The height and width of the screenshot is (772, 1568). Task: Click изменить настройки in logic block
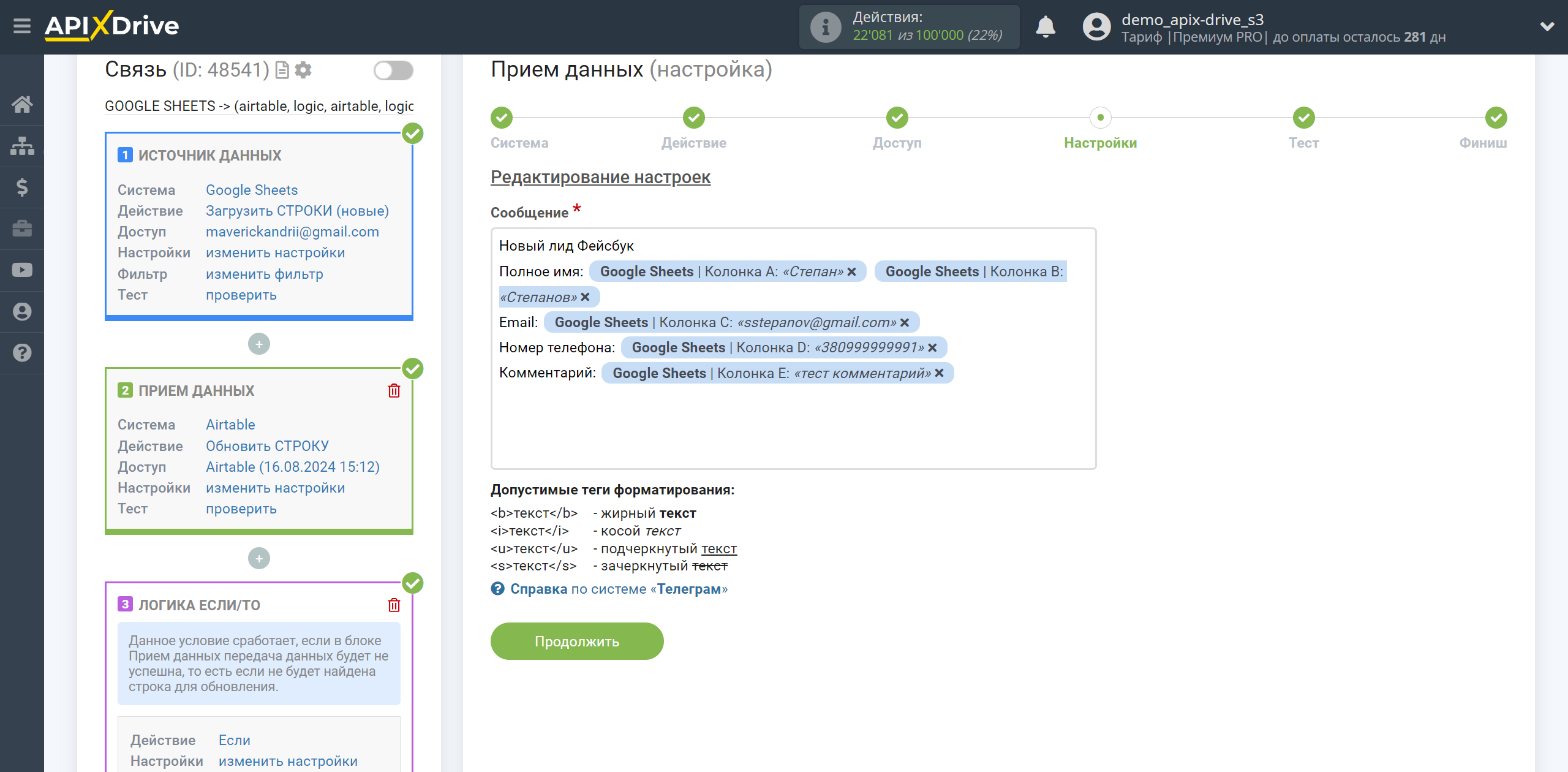point(288,761)
